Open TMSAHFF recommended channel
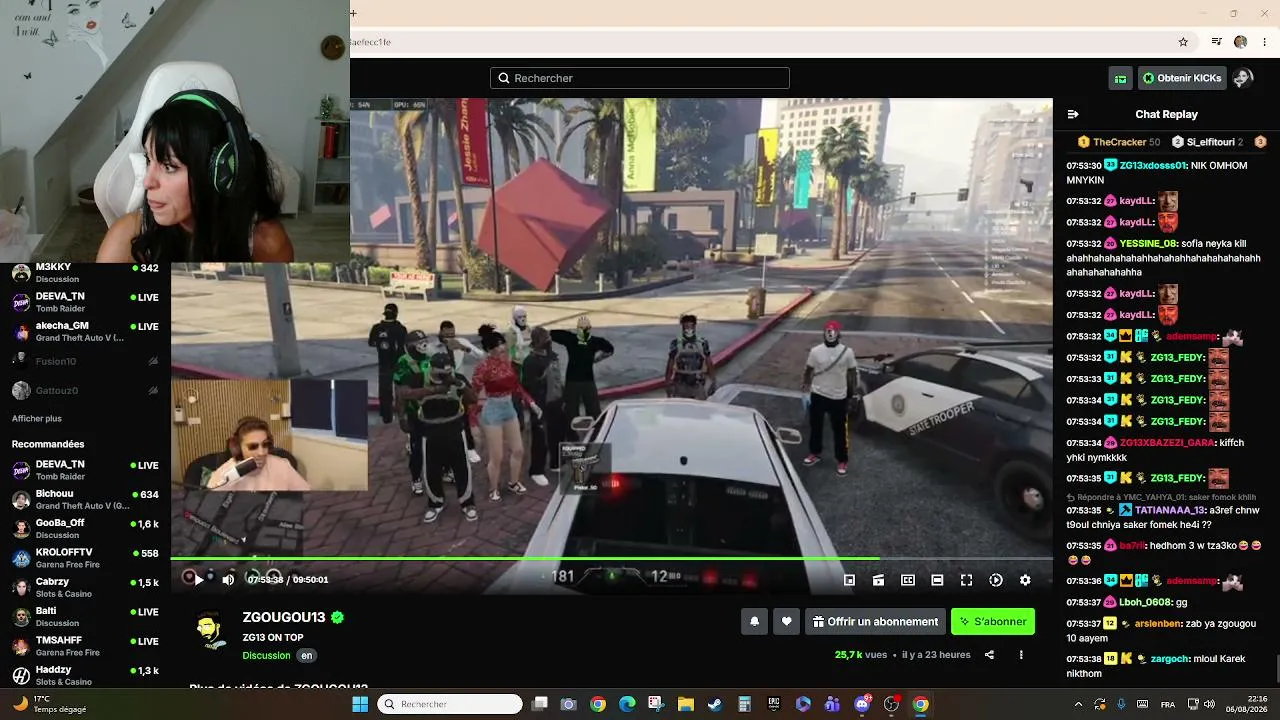The image size is (1280, 720). 85,646
